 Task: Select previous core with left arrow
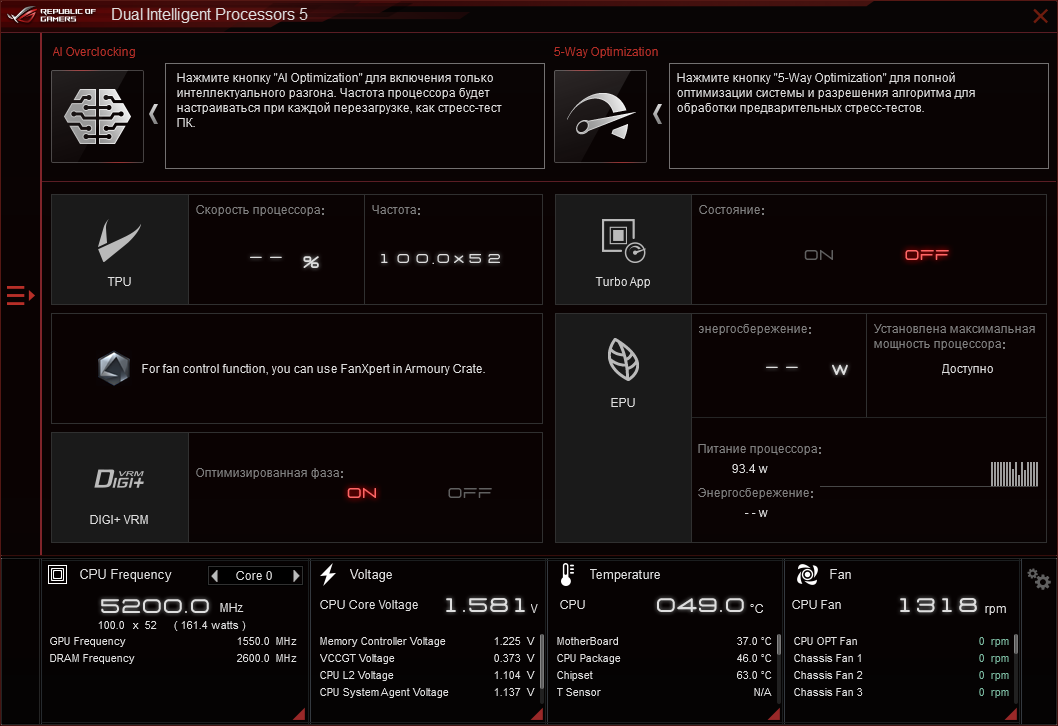click(x=215, y=576)
